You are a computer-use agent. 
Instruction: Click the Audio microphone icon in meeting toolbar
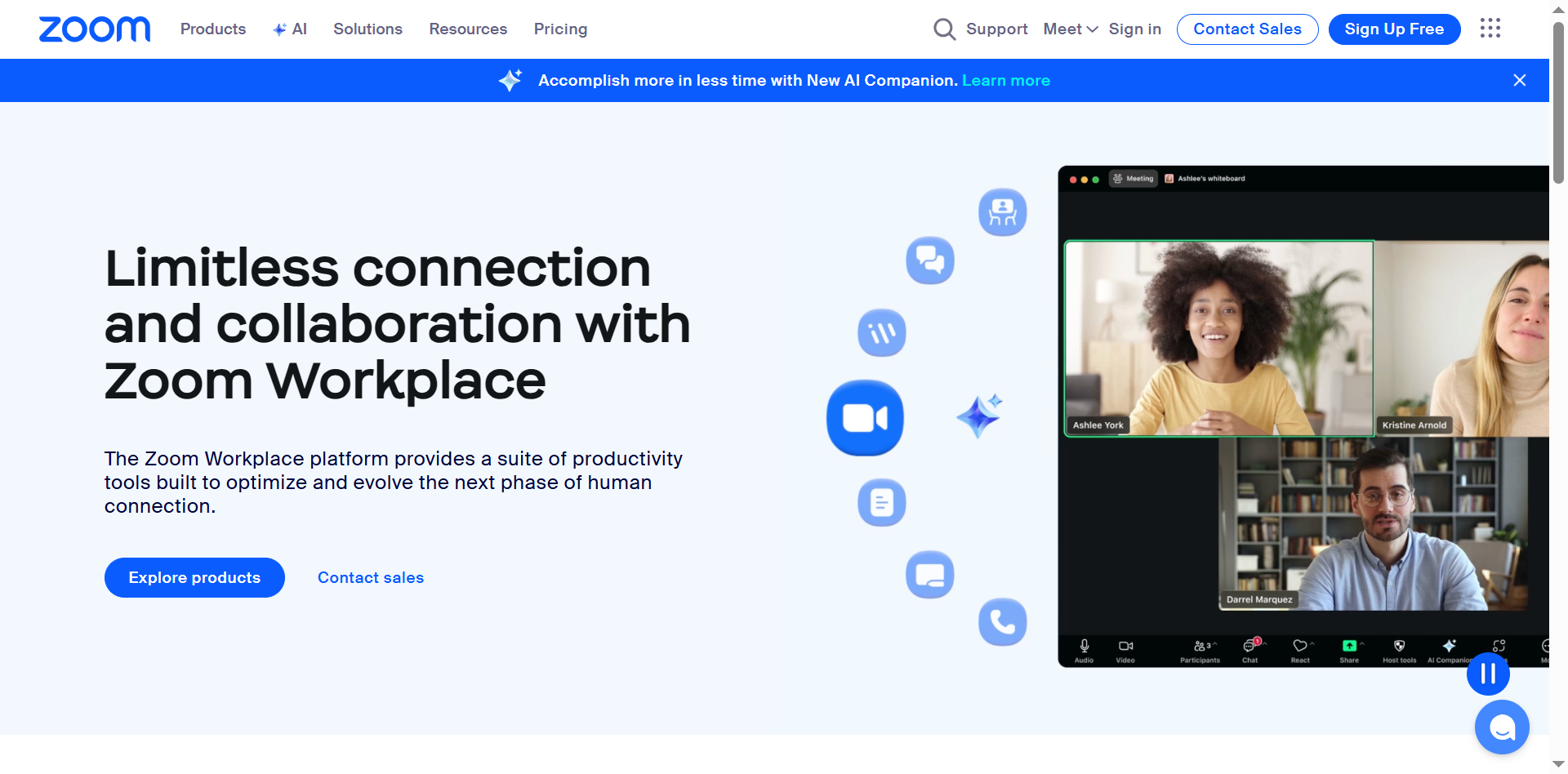pyautogui.click(x=1084, y=651)
